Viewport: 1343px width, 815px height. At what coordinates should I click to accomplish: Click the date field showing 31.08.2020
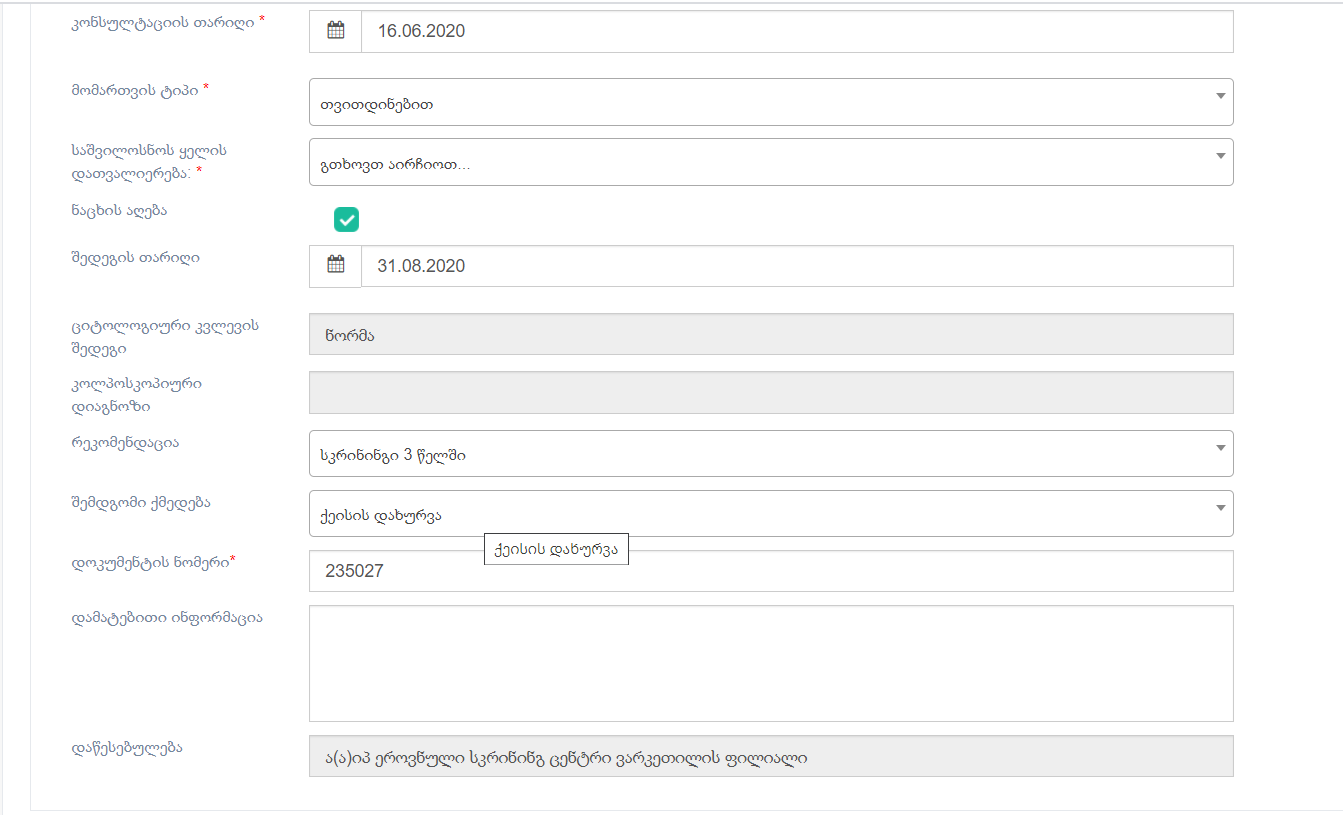click(796, 266)
